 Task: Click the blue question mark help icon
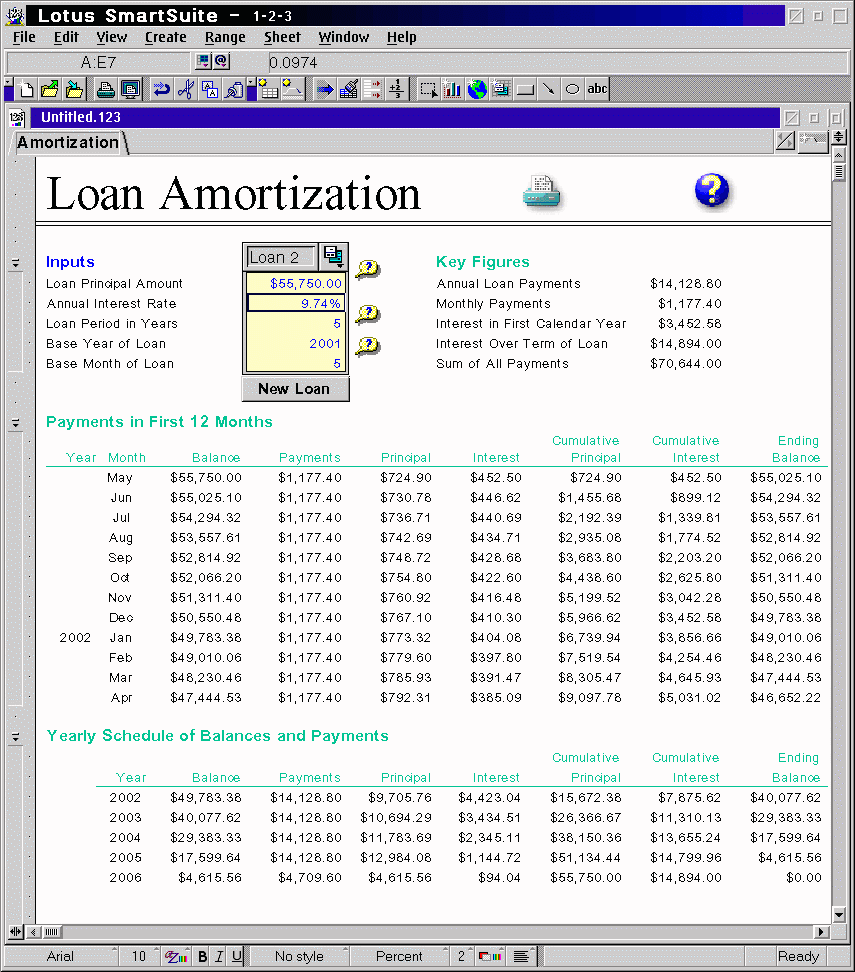[712, 190]
